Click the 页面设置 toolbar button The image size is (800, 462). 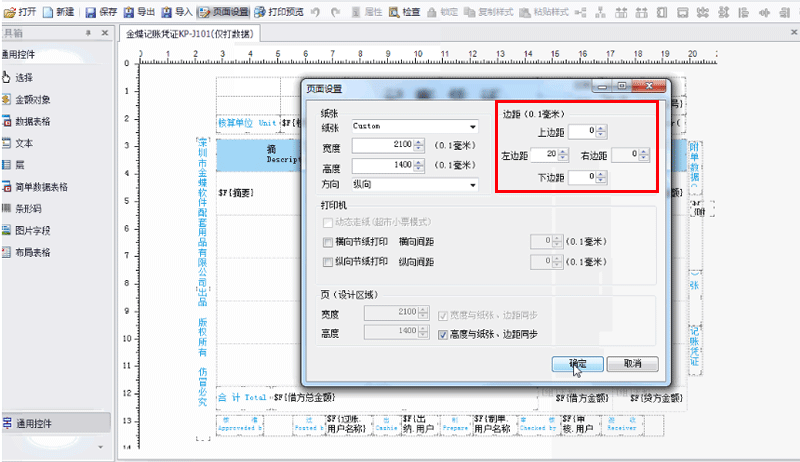coord(223,12)
